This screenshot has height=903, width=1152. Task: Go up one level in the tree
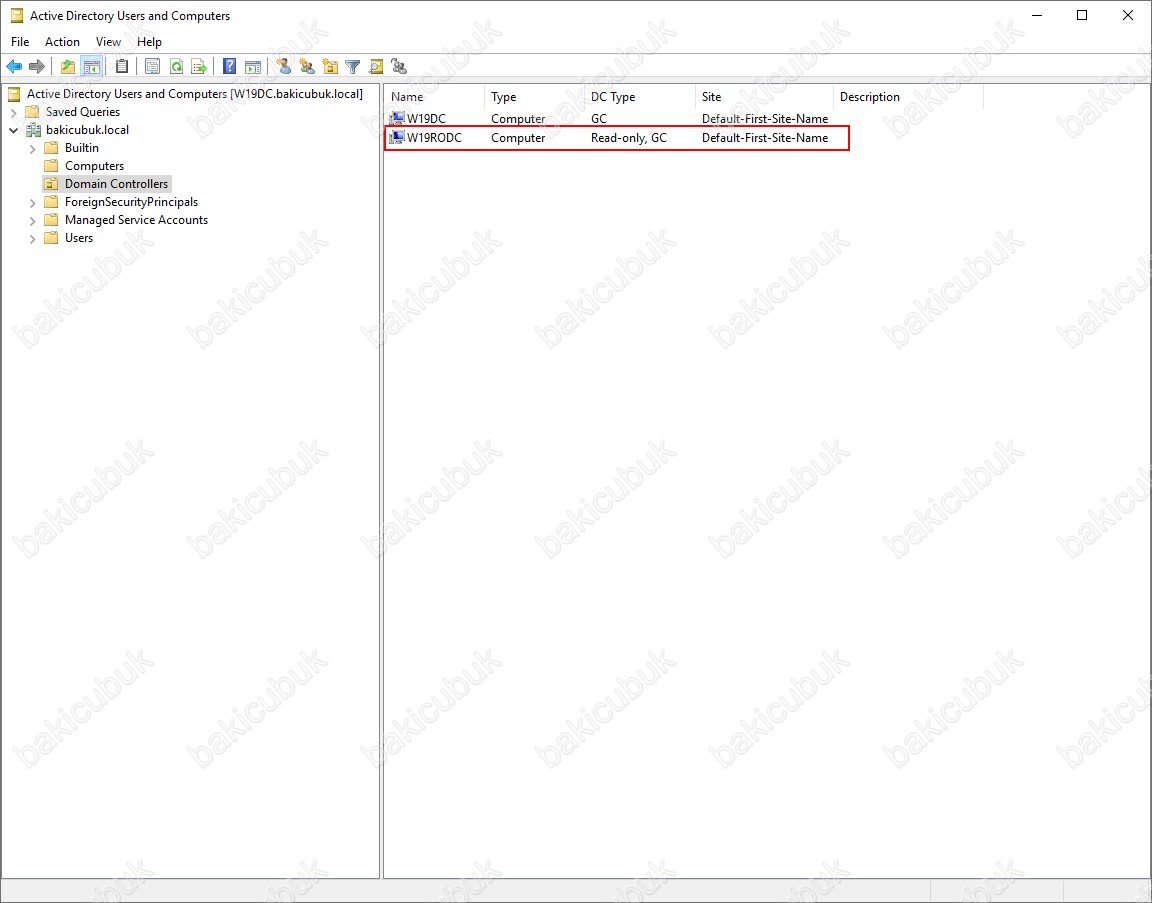click(68, 67)
